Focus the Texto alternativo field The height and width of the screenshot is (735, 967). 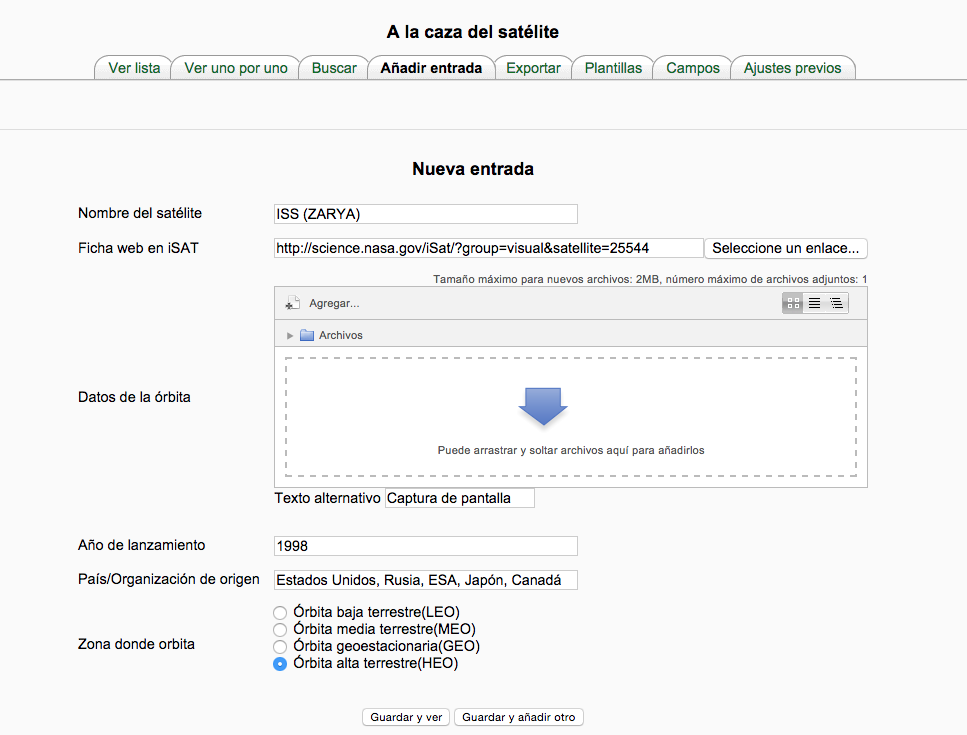click(x=459, y=498)
